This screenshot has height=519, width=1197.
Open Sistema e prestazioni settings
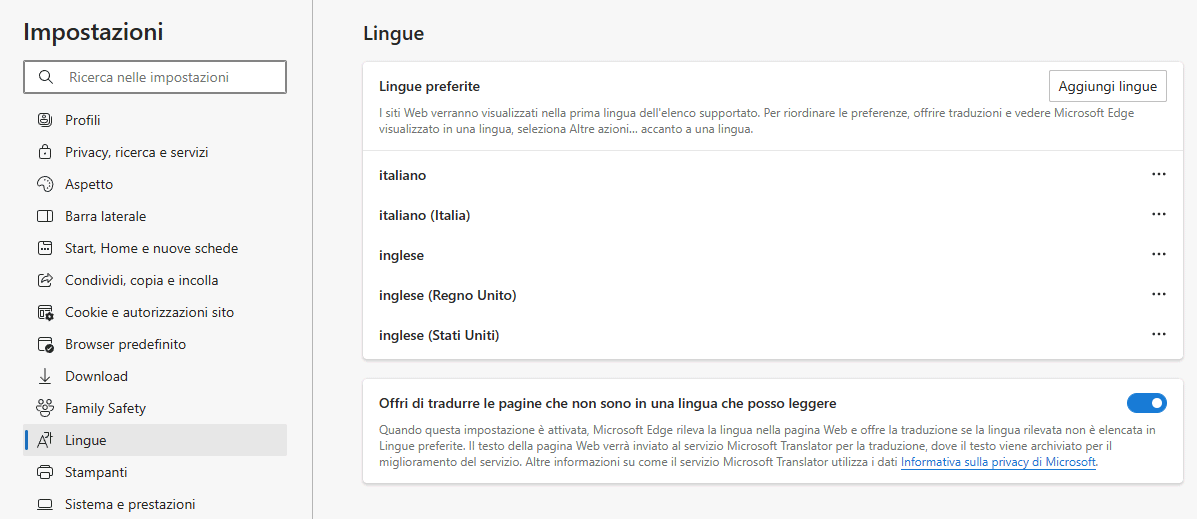click(130, 504)
